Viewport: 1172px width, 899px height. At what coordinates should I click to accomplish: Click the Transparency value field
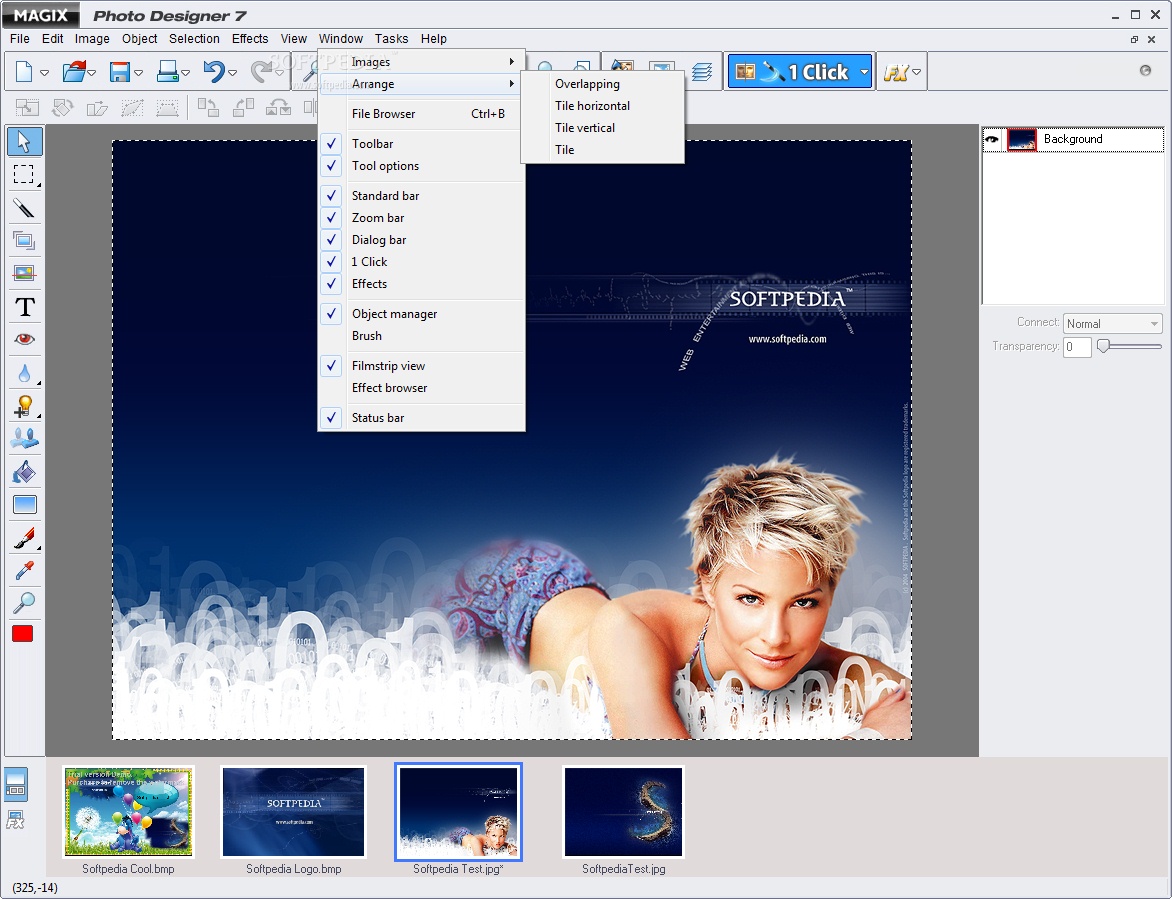click(1077, 347)
